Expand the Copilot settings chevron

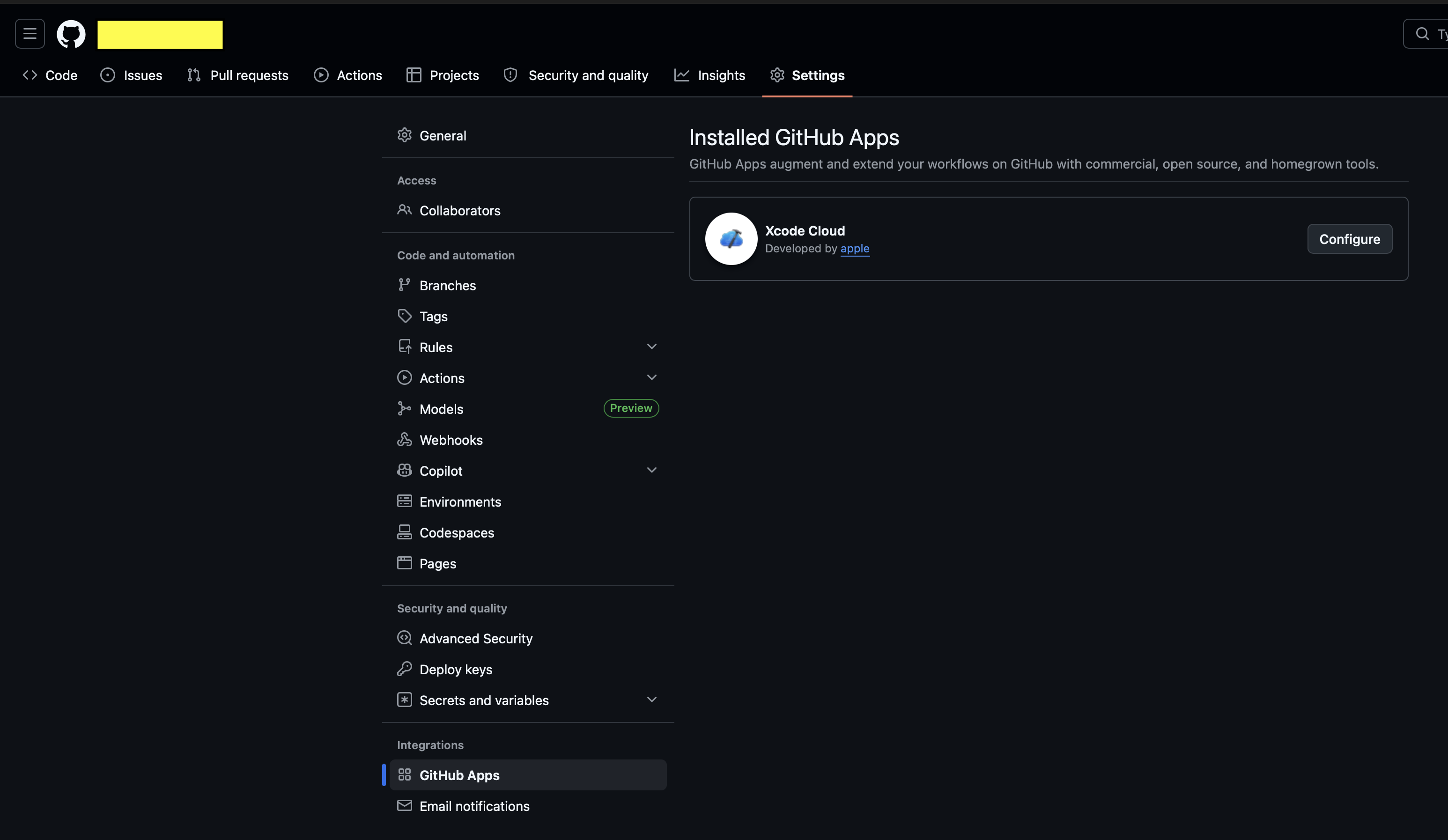(x=651, y=470)
